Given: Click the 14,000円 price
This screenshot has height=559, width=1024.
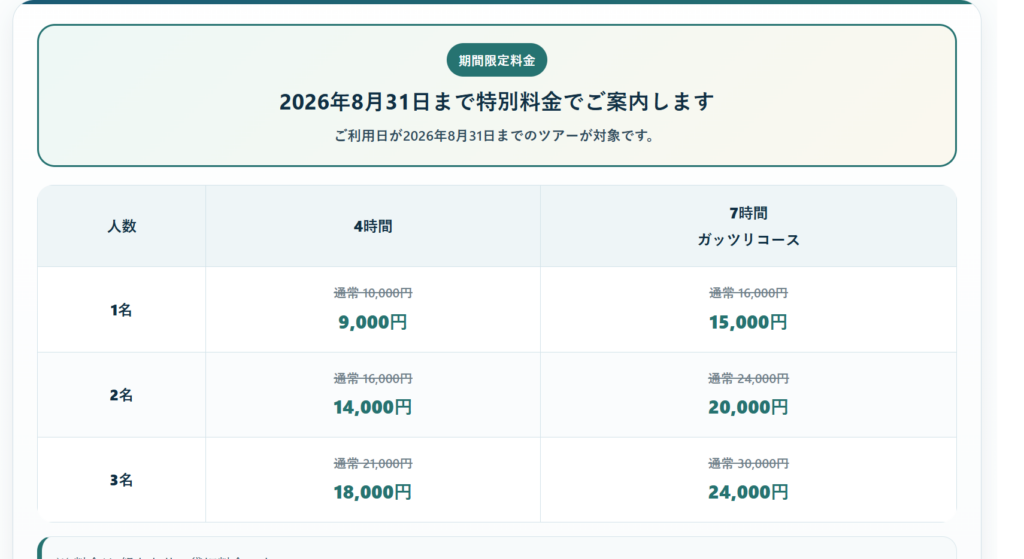Looking at the screenshot, I should tap(373, 407).
